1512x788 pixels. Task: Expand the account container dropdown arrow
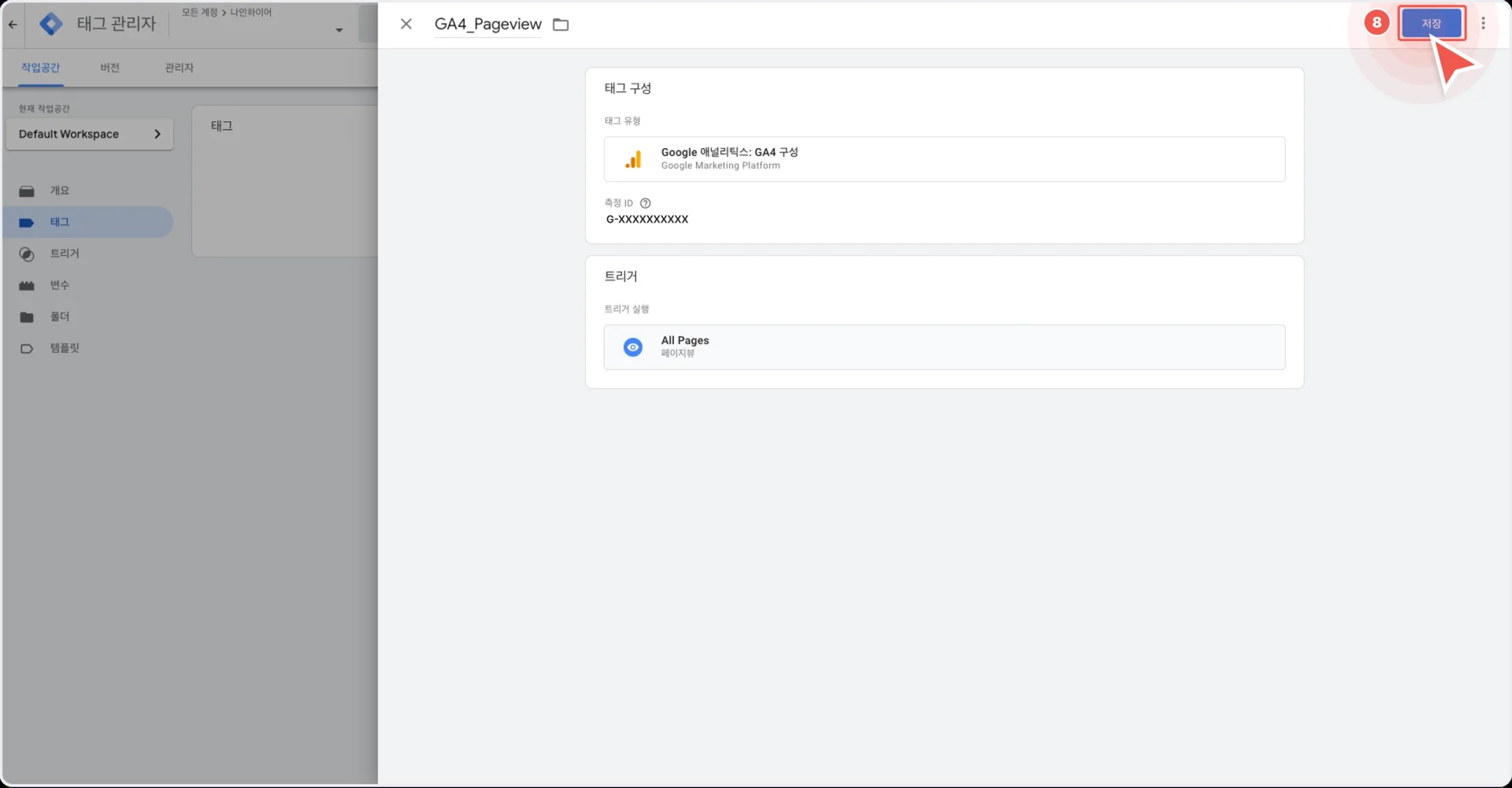[x=339, y=31]
